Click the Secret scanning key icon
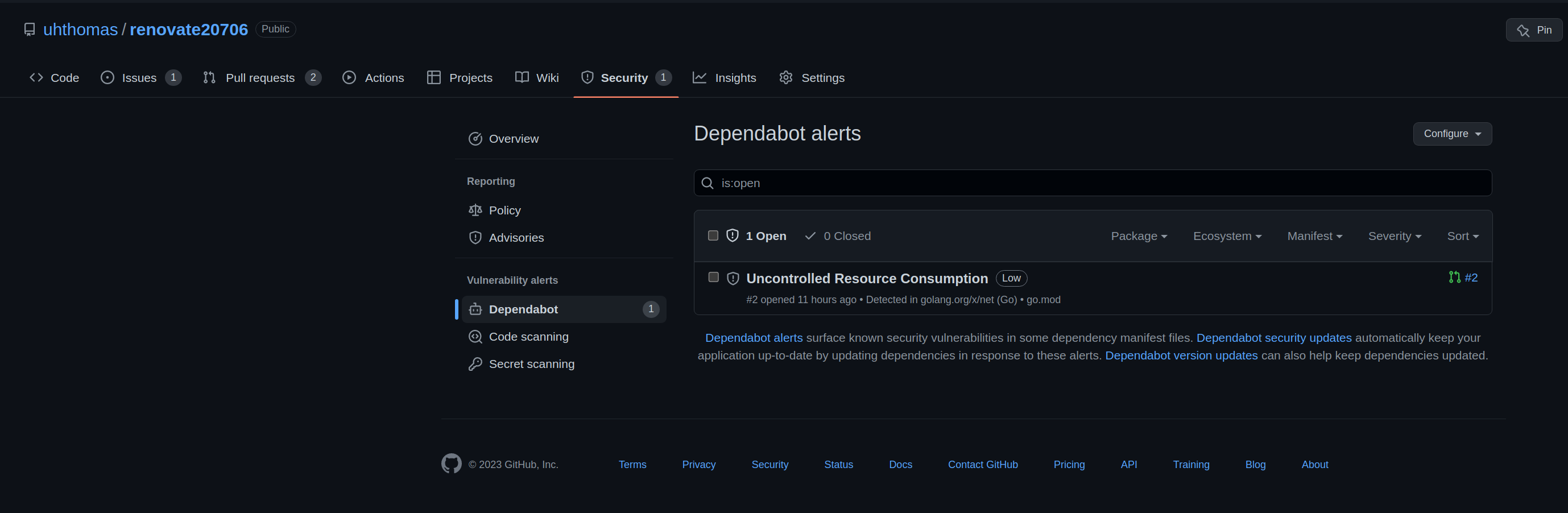 [x=475, y=364]
